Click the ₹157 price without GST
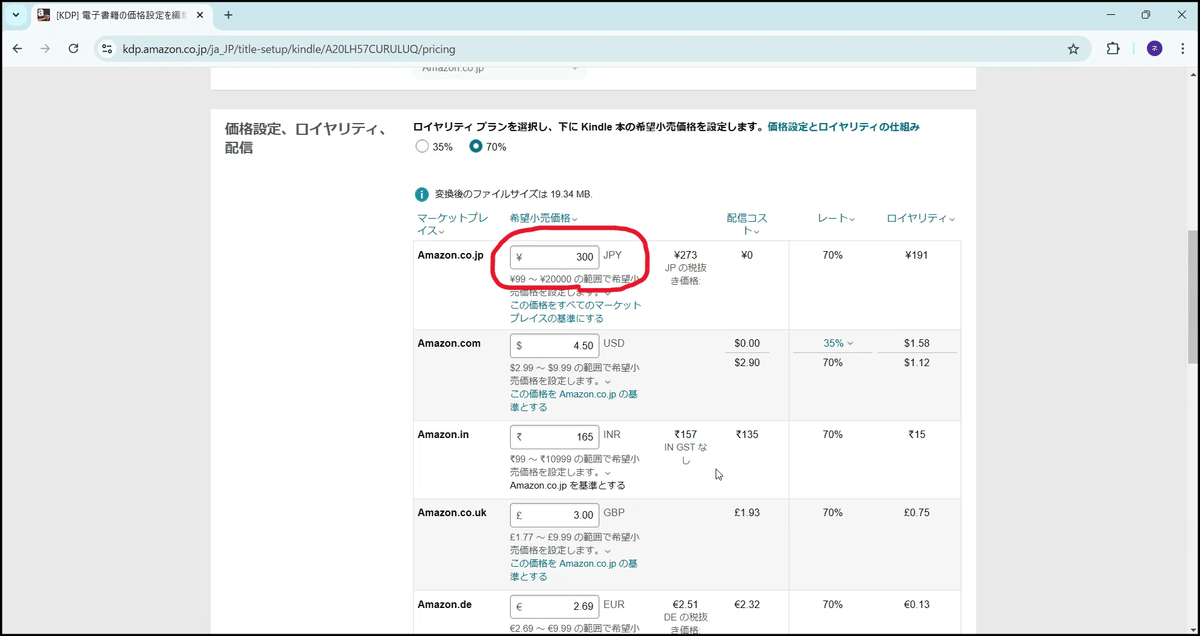Viewport: 1200px width, 636px height. [x=685, y=435]
